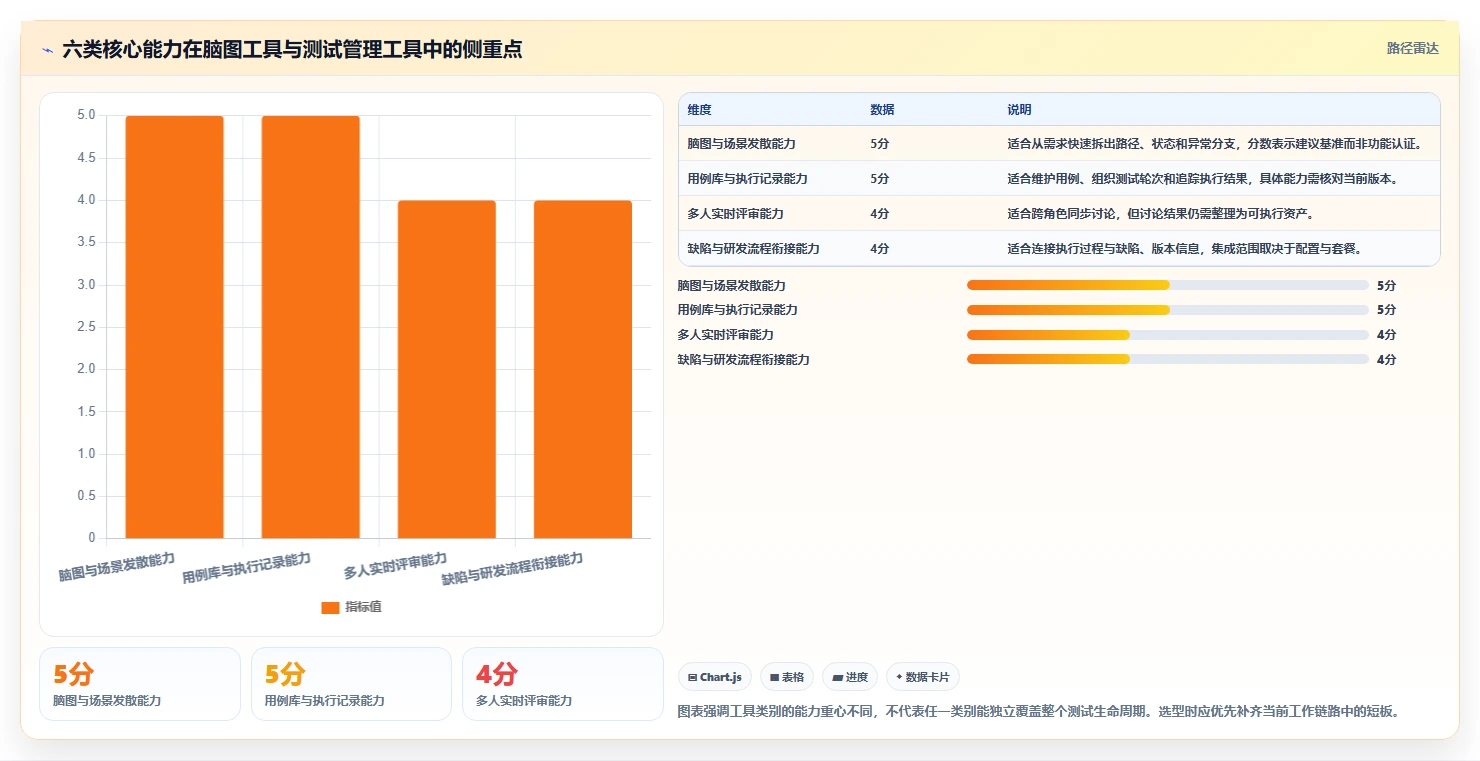Click the y-axis tick 5.0
Viewport: 1480px width, 761px height.
[x=86, y=115]
